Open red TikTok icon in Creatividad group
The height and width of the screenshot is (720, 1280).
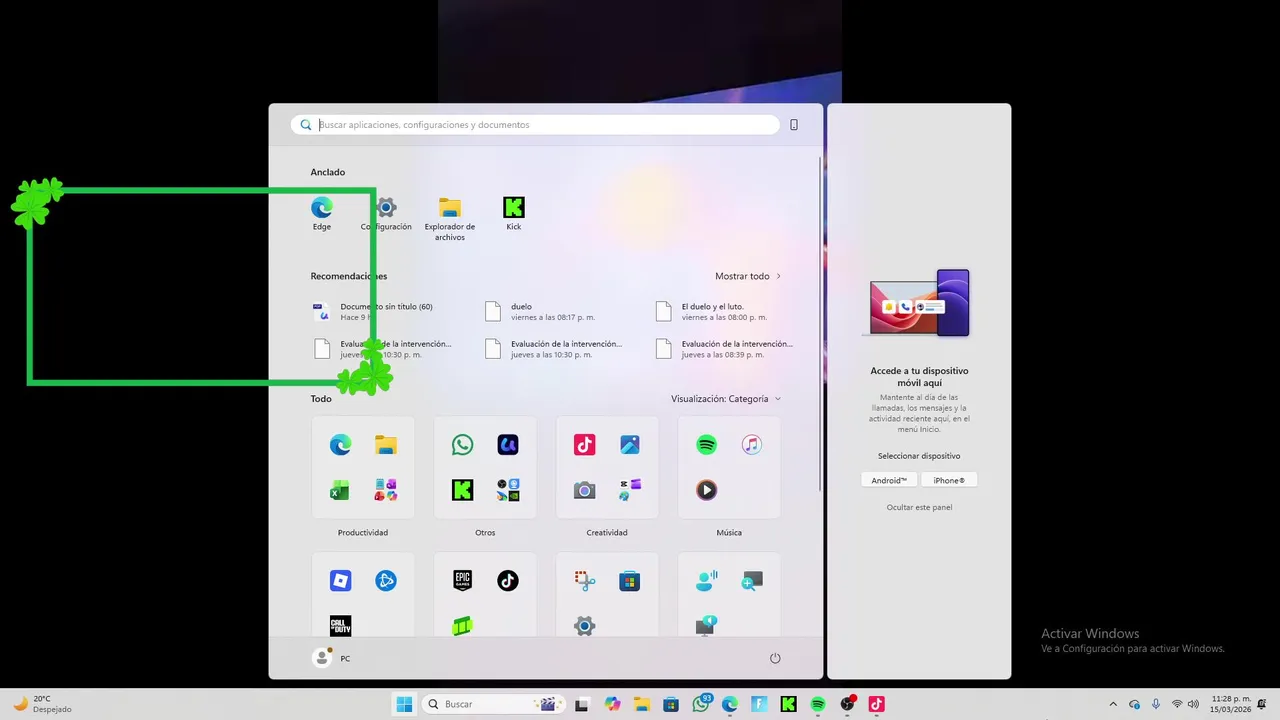pos(584,445)
